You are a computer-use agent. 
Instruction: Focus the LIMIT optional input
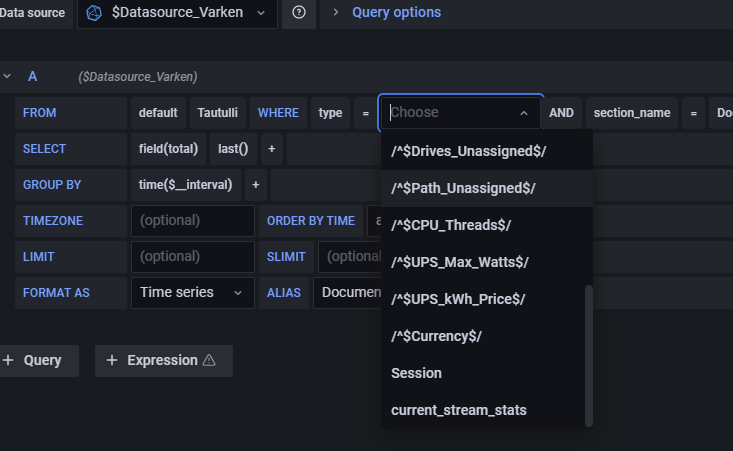coord(193,257)
